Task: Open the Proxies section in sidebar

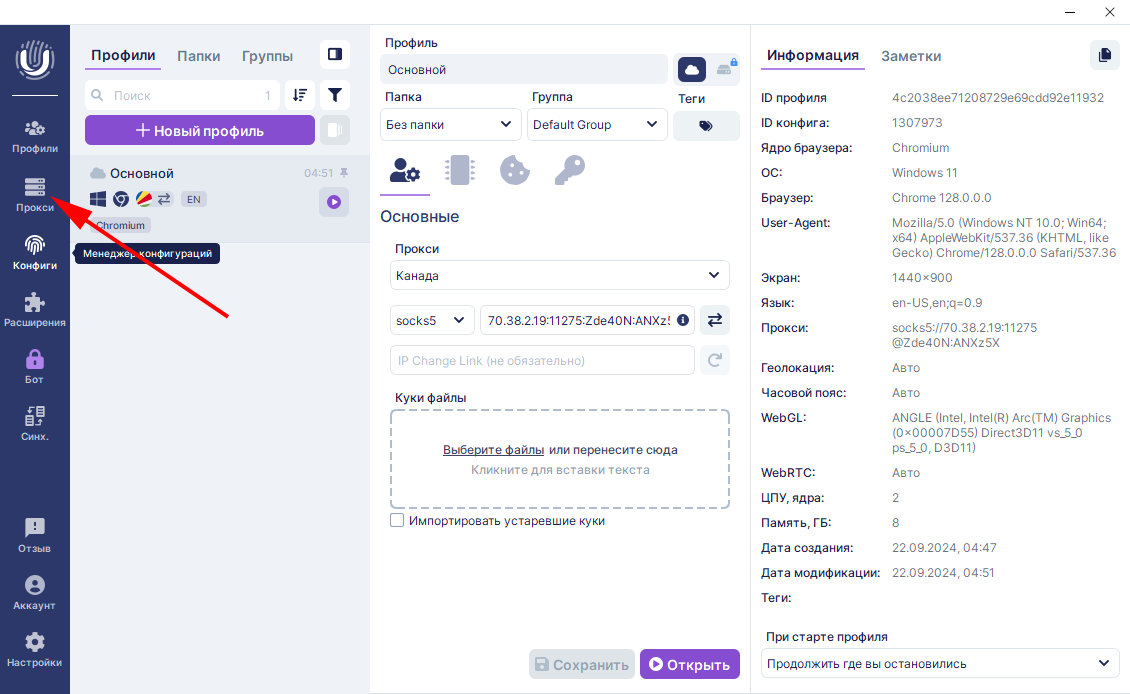Action: (35, 194)
